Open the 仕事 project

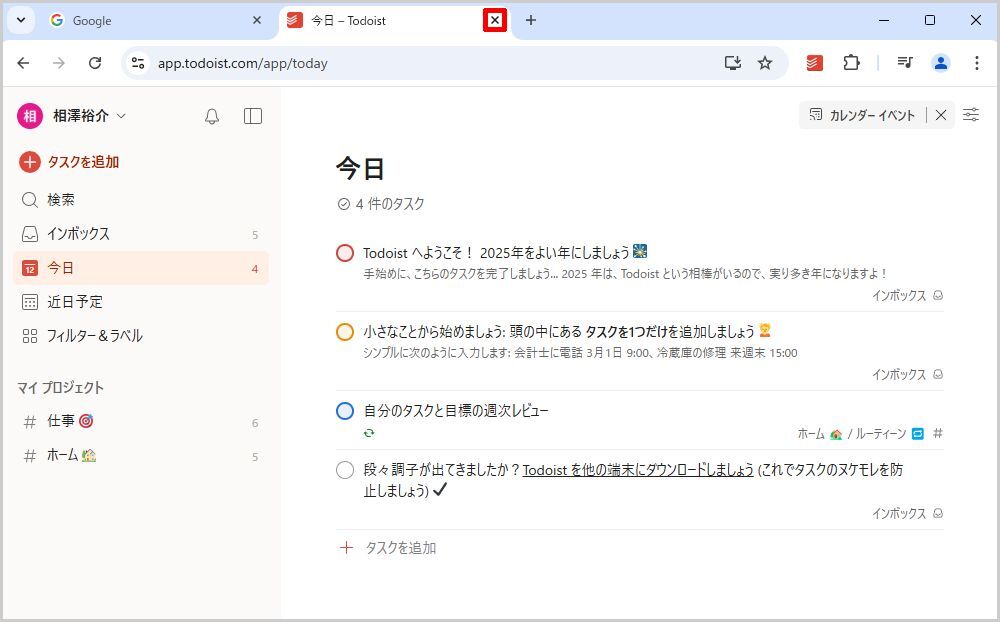point(141,422)
